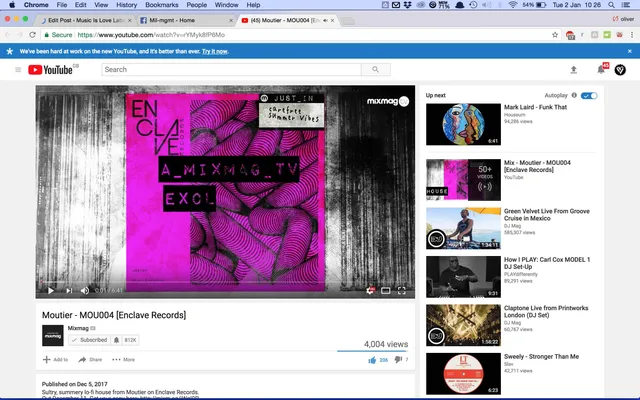
Task: Turn off the Autoplay switch
Action: pyautogui.click(x=589, y=96)
